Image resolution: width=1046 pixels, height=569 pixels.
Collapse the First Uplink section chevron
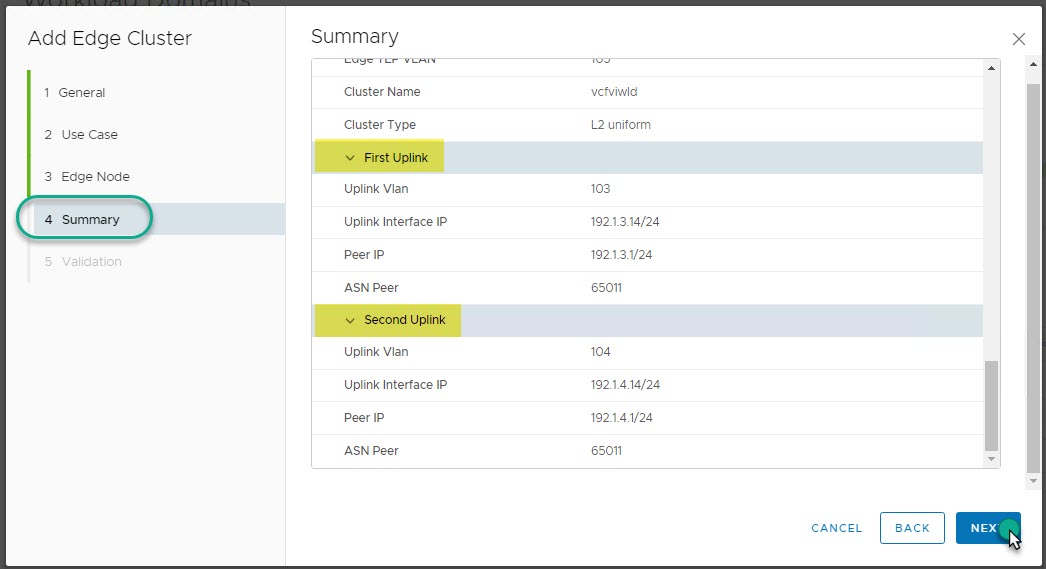pos(350,158)
